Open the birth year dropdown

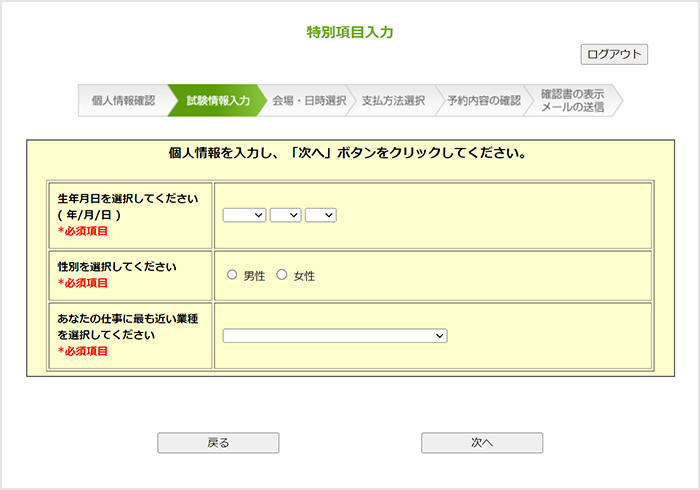pyautogui.click(x=244, y=215)
